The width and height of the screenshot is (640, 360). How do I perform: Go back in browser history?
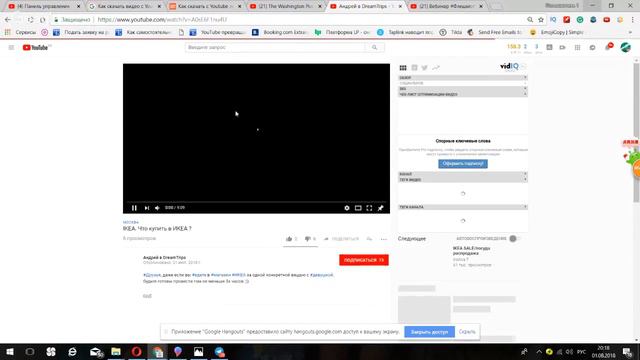pyautogui.click(x=8, y=20)
